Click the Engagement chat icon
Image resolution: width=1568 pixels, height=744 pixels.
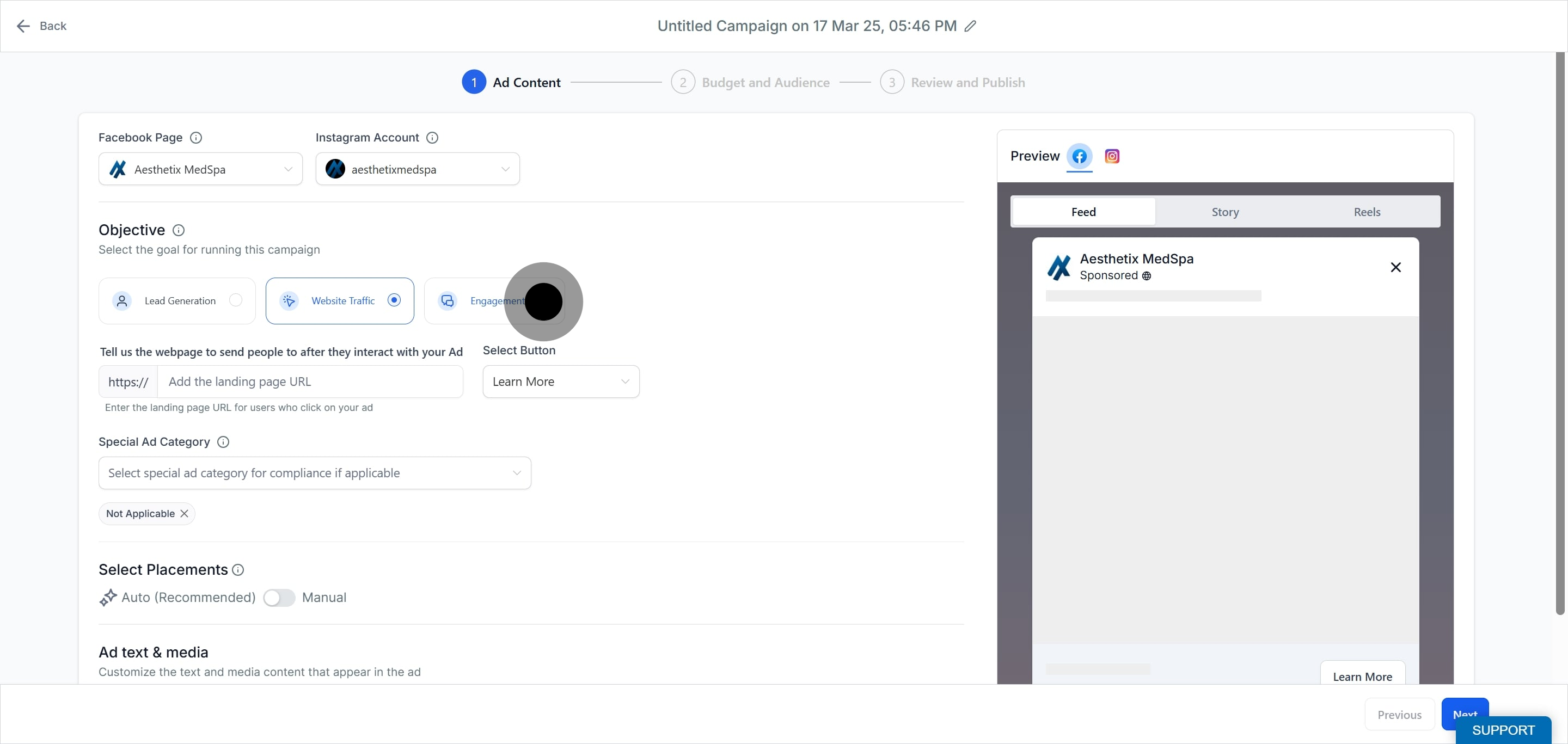point(448,300)
